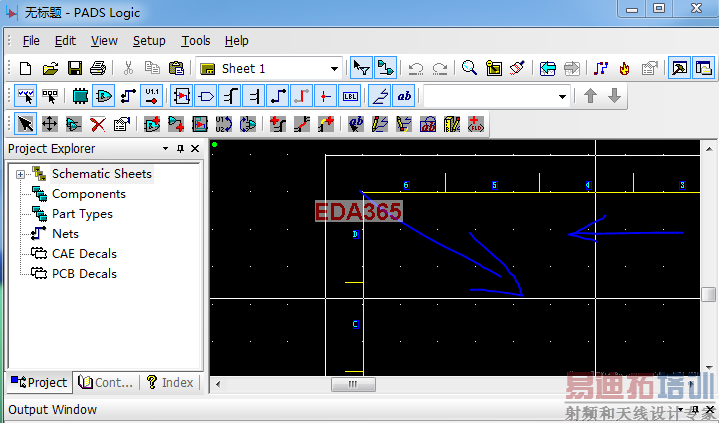This screenshot has height=423, width=719.
Task: Activate the Move tool with four arrows
Action: (x=50, y=124)
